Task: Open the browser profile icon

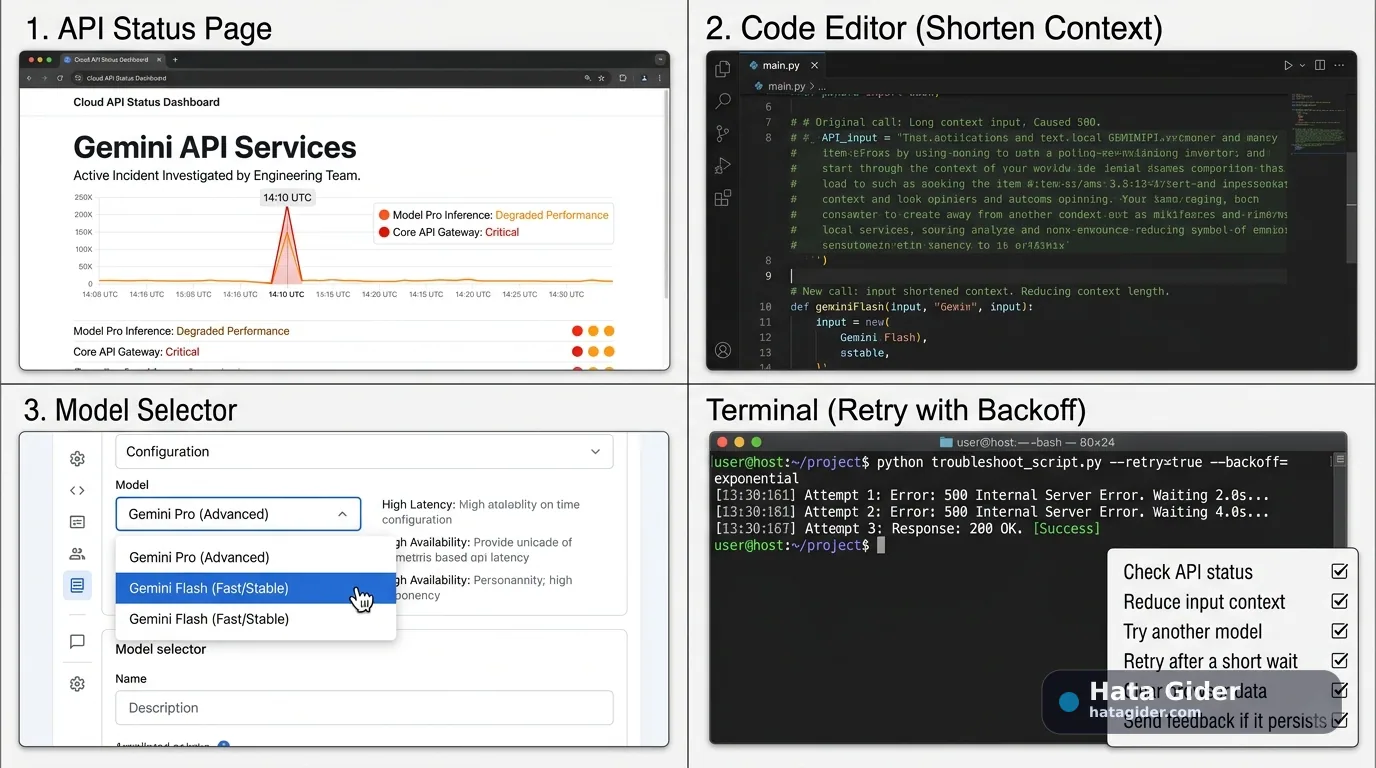Action: pos(643,78)
